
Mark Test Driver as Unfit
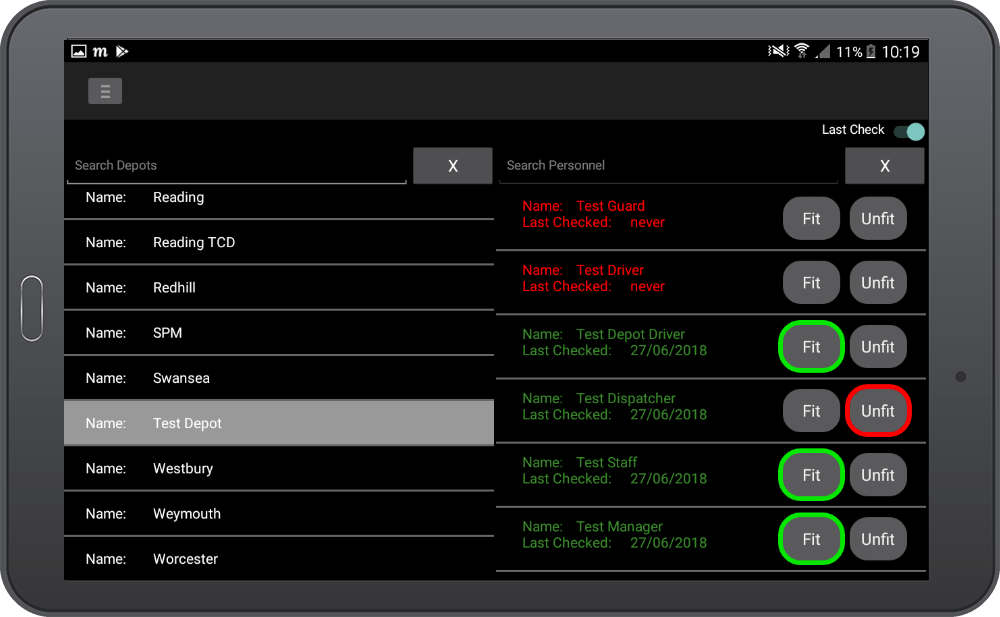point(878,283)
